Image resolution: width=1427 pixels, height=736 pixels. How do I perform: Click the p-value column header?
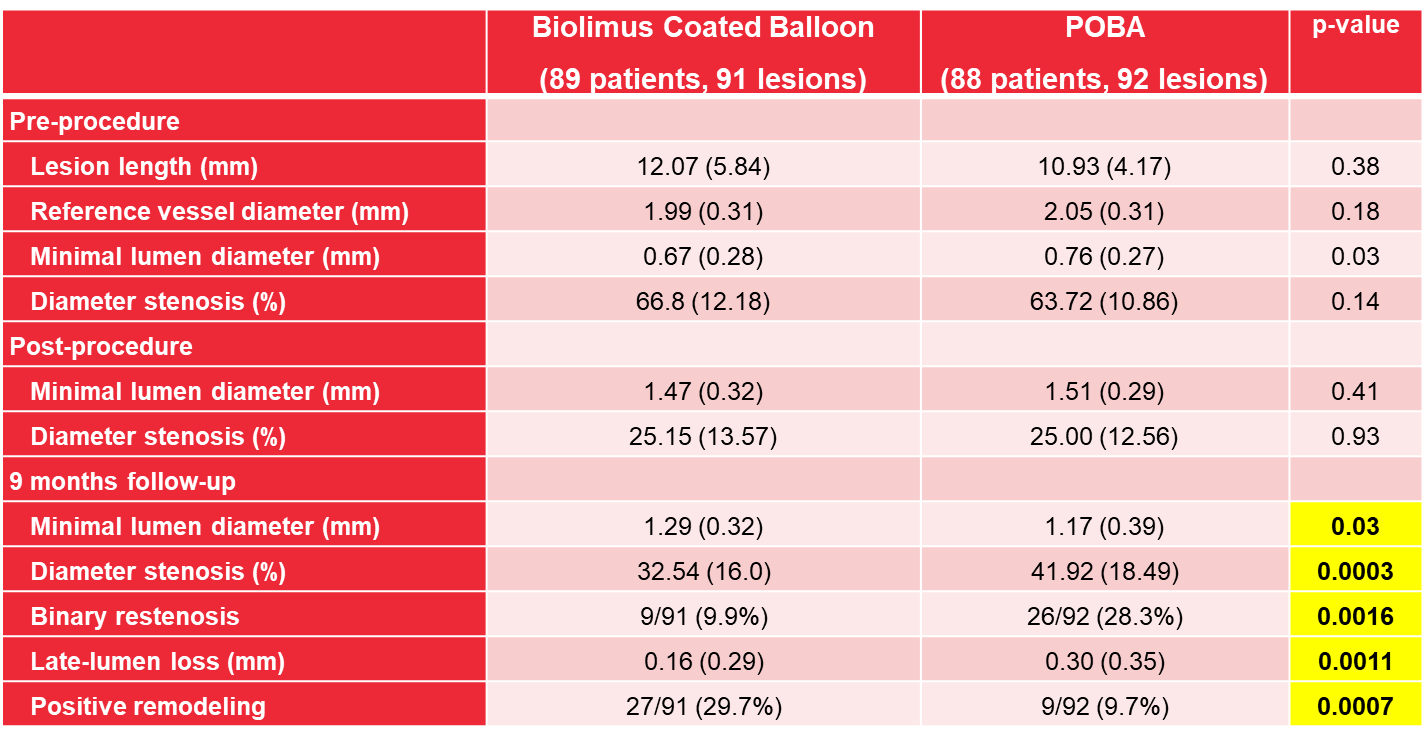1355,53
